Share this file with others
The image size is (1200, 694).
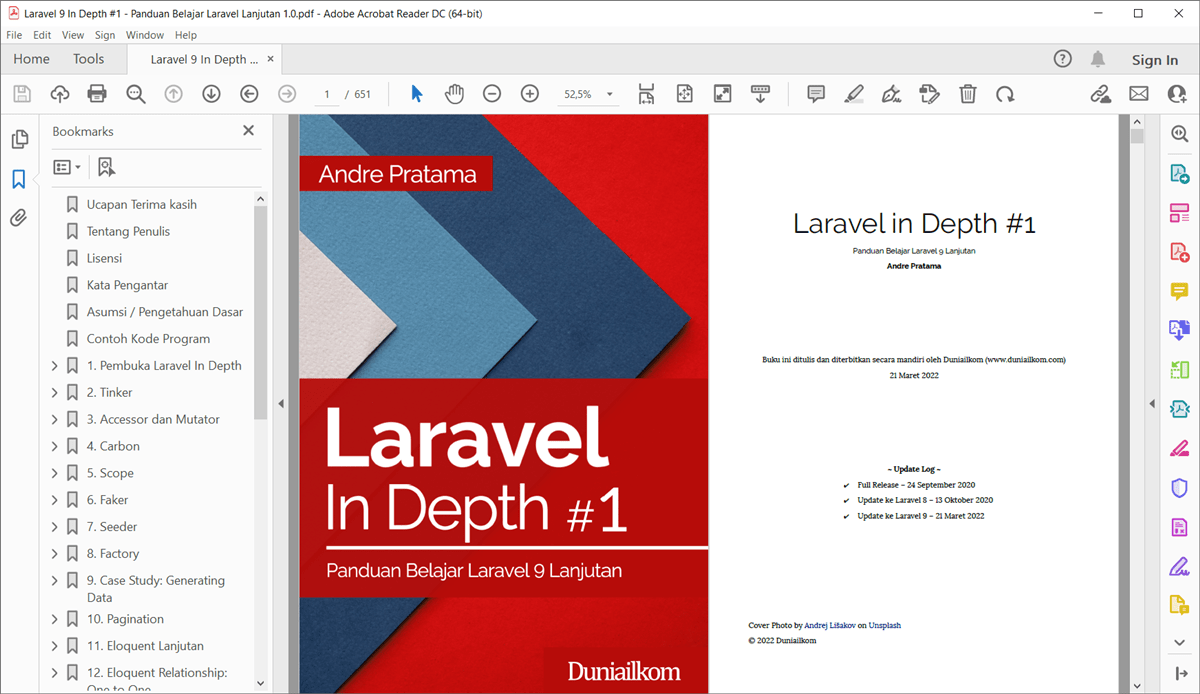(x=1177, y=94)
